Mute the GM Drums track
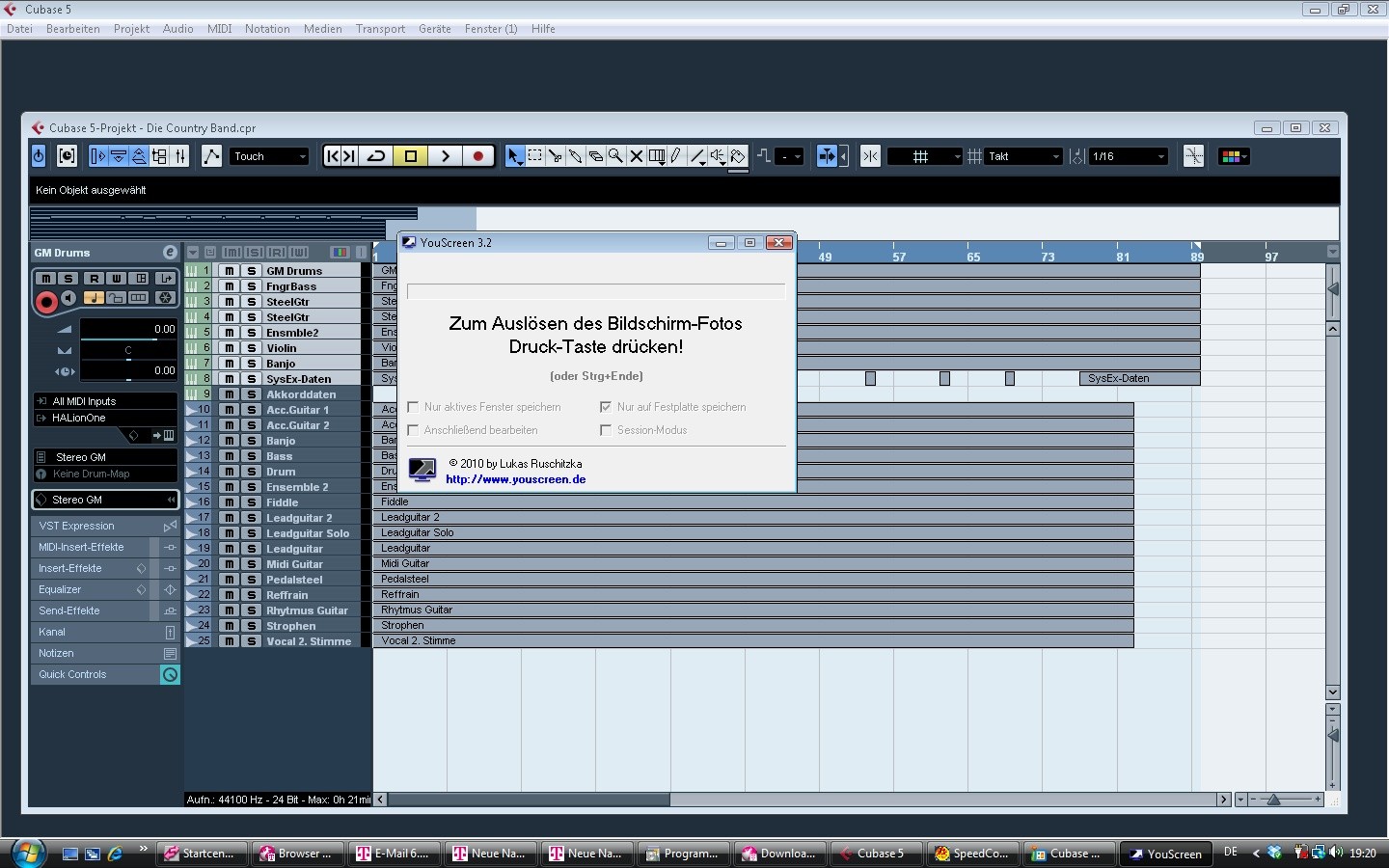This screenshot has height=868, width=1389. click(x=230, y=271)
